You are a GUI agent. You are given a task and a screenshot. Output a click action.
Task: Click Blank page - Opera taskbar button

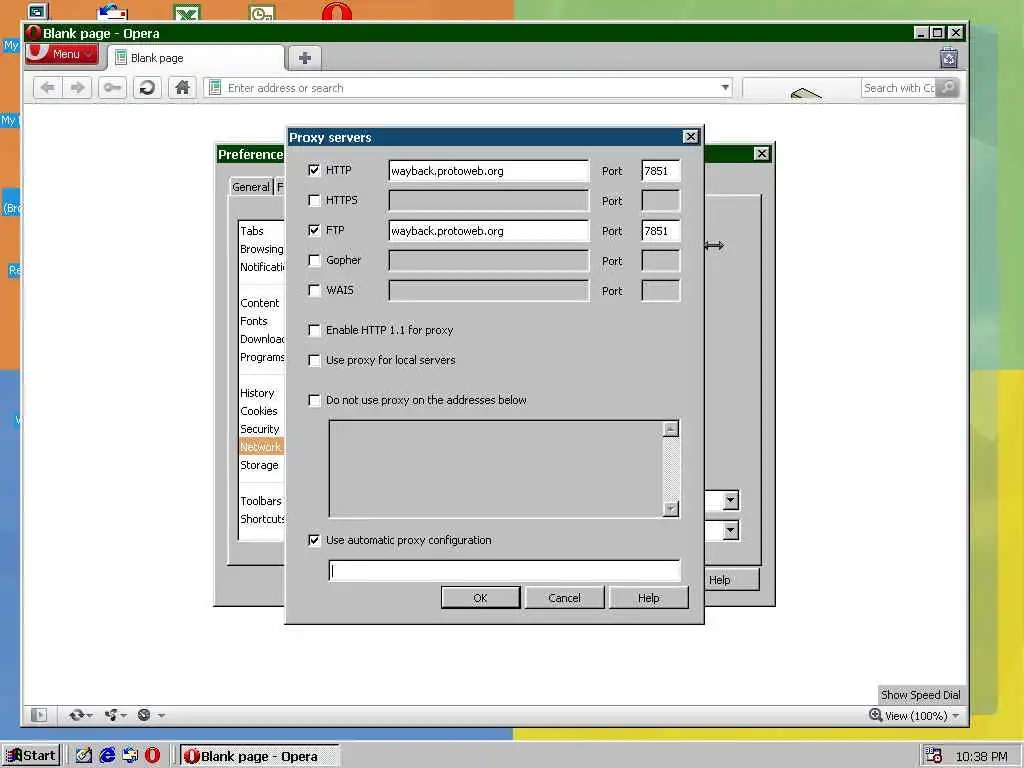click(x=259, y=756)
